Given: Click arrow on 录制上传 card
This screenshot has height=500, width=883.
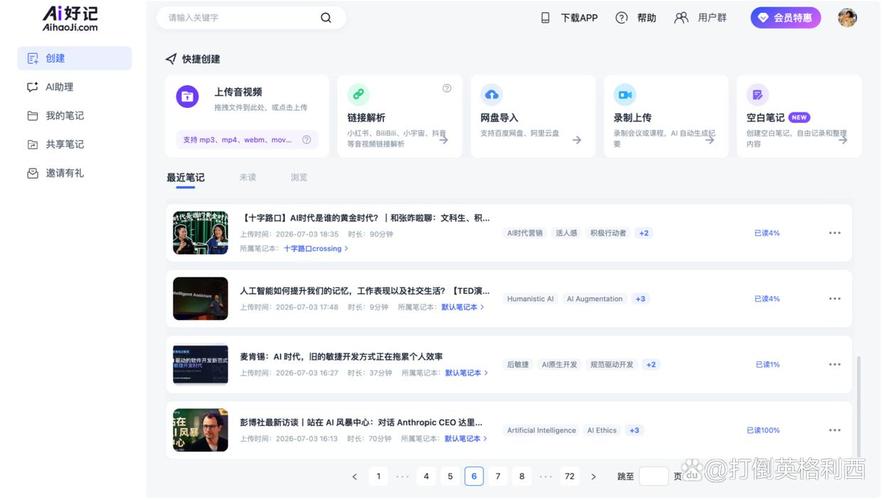Looking at the screenshot, I should (x=710, y=140).
